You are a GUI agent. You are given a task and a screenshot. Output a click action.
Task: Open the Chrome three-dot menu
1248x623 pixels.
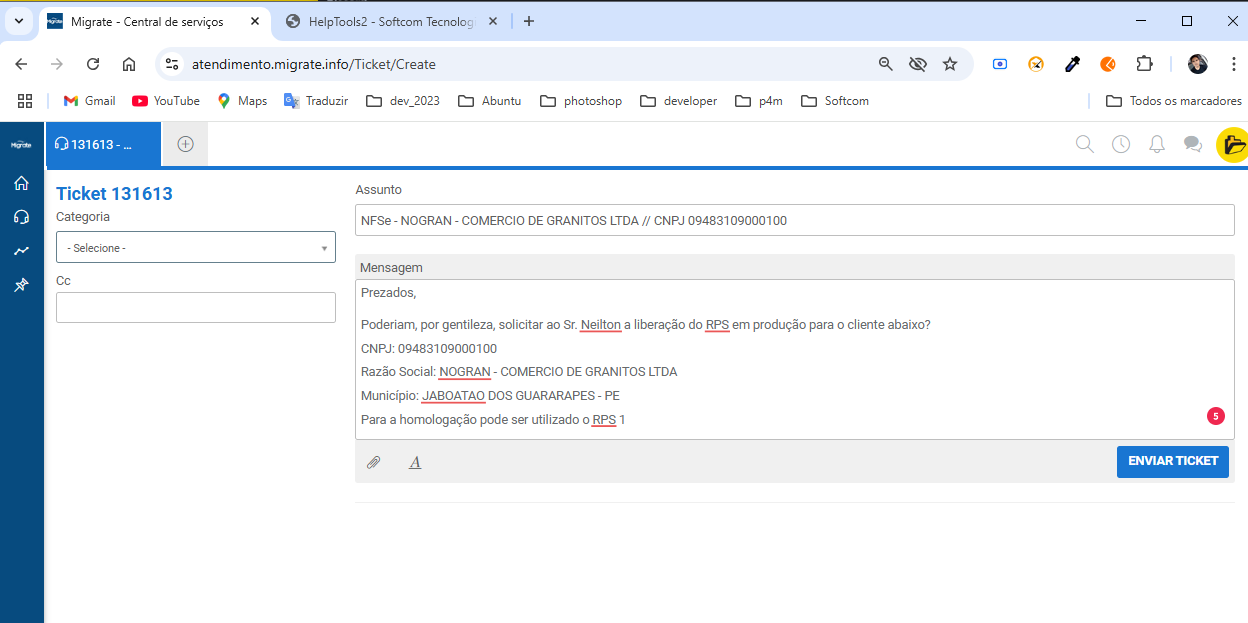tap(1234, 63)
